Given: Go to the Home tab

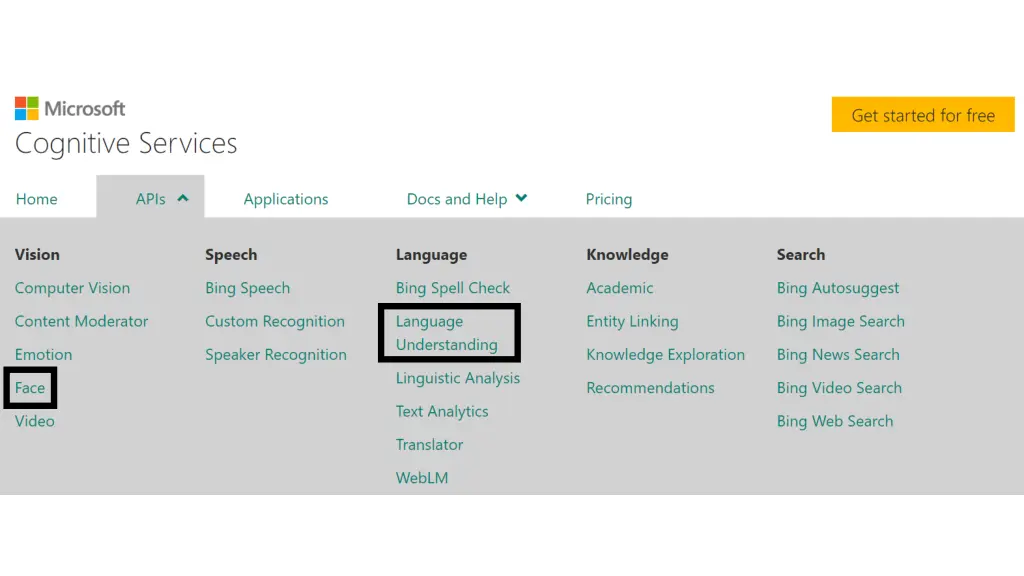Looking at the screenshot, I should (x=37, y=199).
